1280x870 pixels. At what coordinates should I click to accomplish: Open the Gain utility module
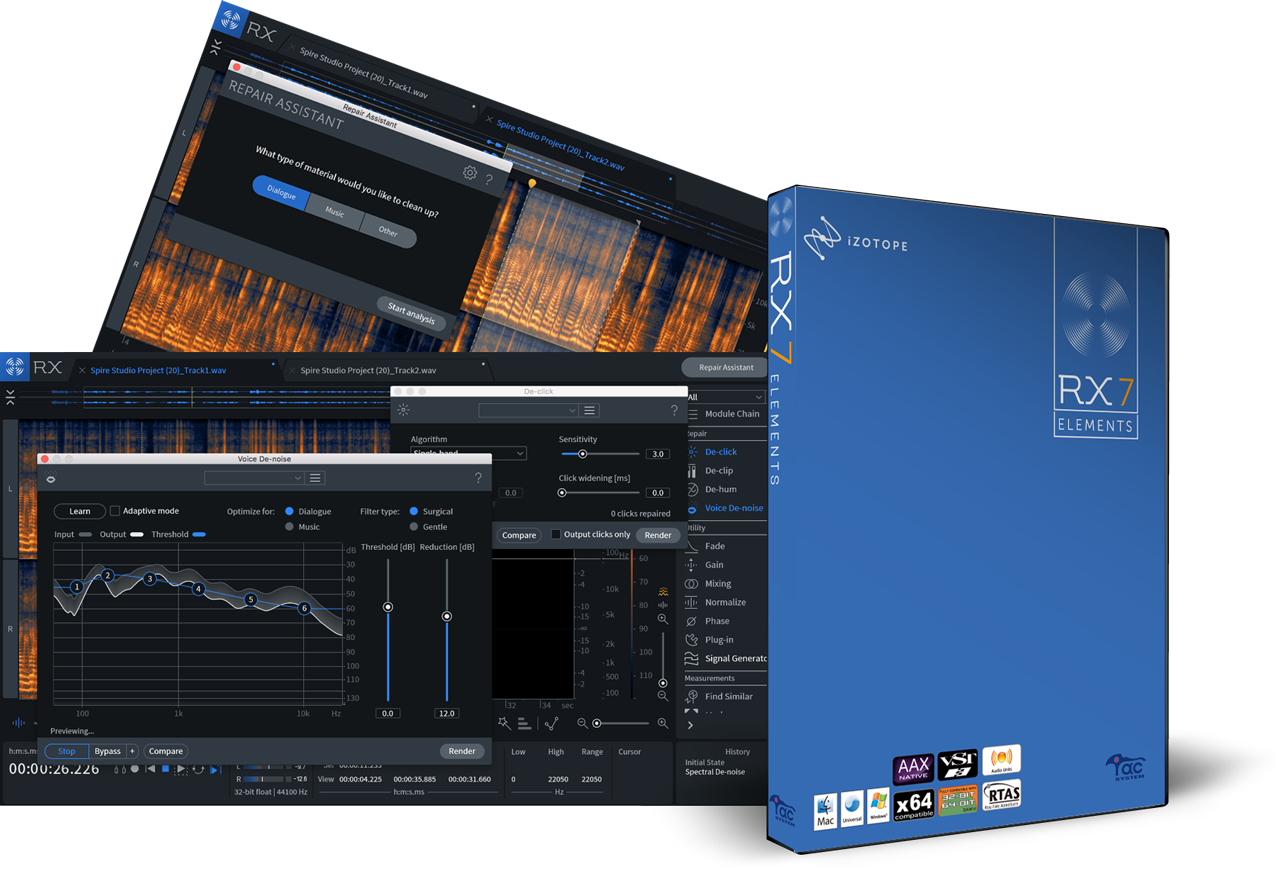pyautogui.click(x=714, y=565)
